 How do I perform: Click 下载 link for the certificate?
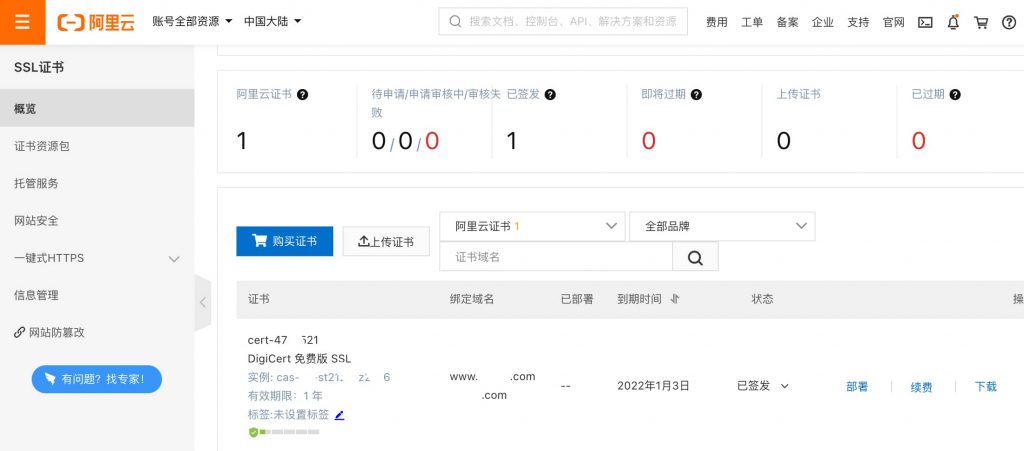[985, 386]
